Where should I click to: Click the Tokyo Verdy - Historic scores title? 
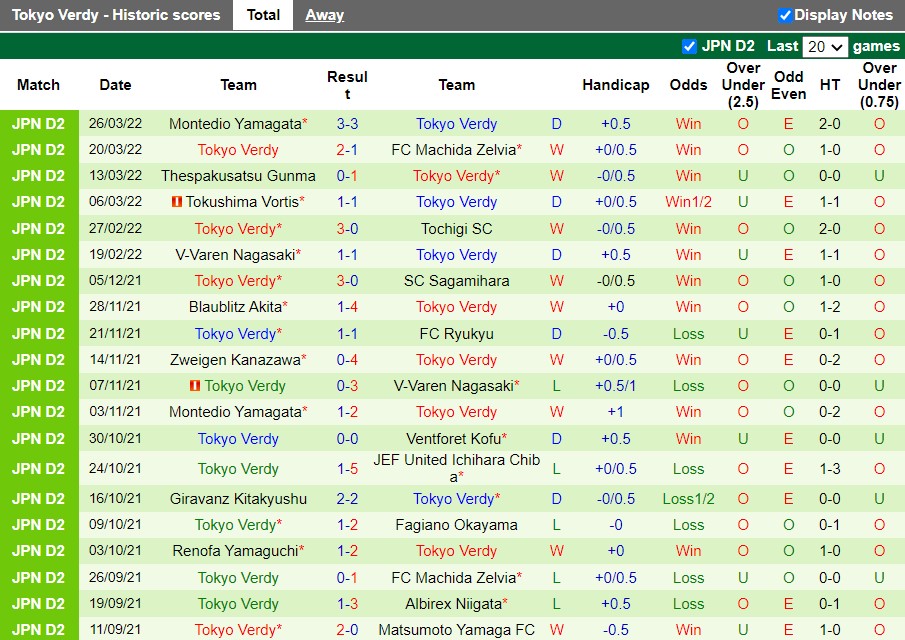tap(115, 15)
